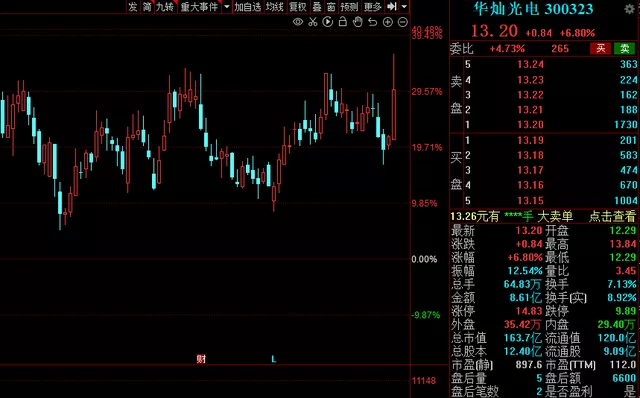This screenshot has width=640, height=398.
Task: Toggle the 九转 indicator
Action: (165, 7)
